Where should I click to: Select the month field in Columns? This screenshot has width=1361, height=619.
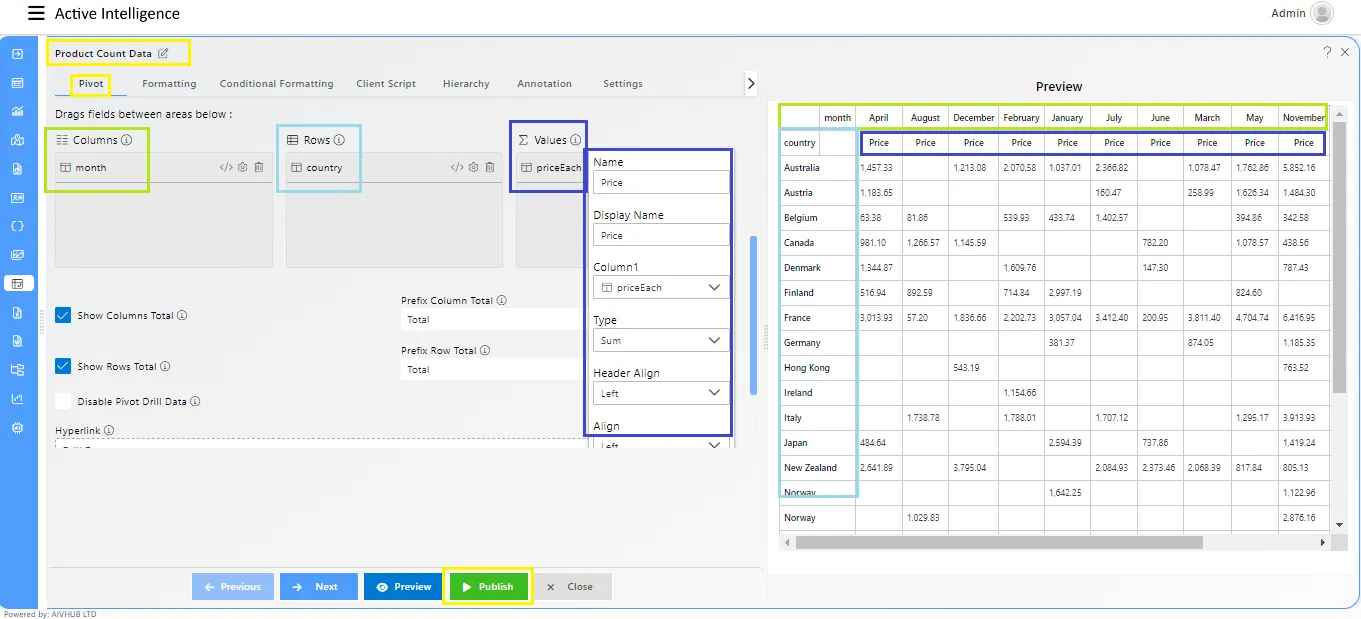(x=163, y=167)
